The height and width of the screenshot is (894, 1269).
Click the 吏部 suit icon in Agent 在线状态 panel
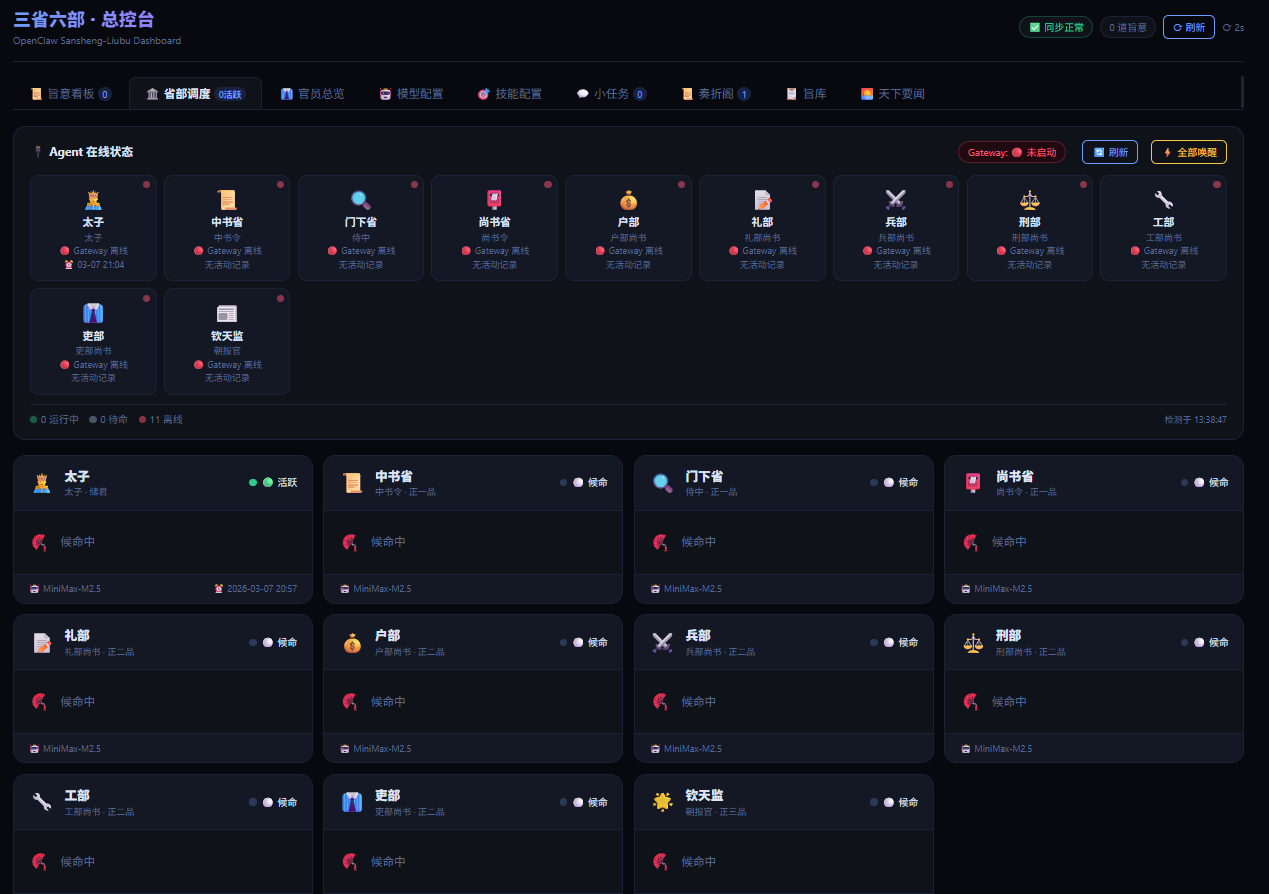click(x=93, y=313)
